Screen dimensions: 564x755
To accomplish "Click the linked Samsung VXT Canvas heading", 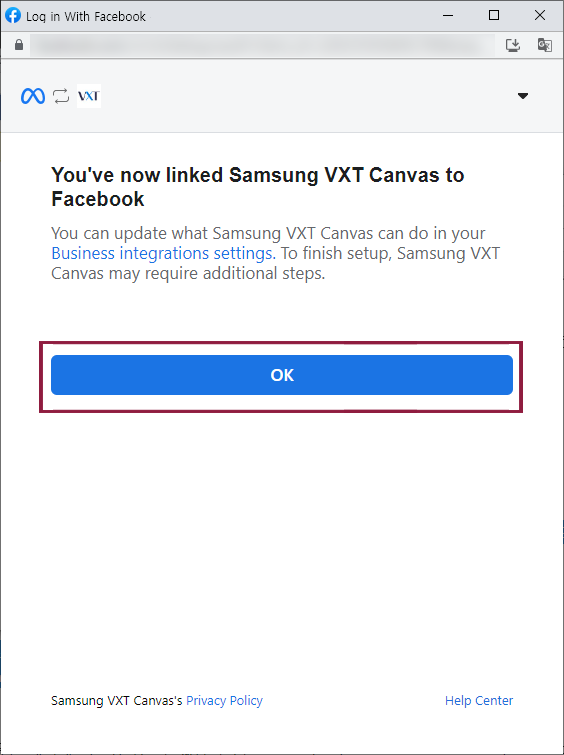I will click(258, 187).
